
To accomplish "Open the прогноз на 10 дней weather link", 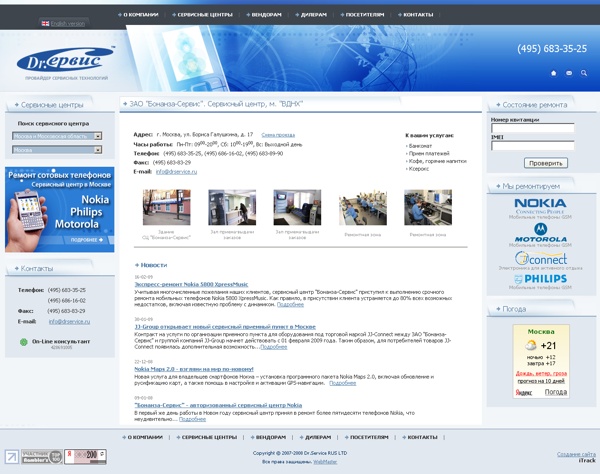I will tap(541, 381).
